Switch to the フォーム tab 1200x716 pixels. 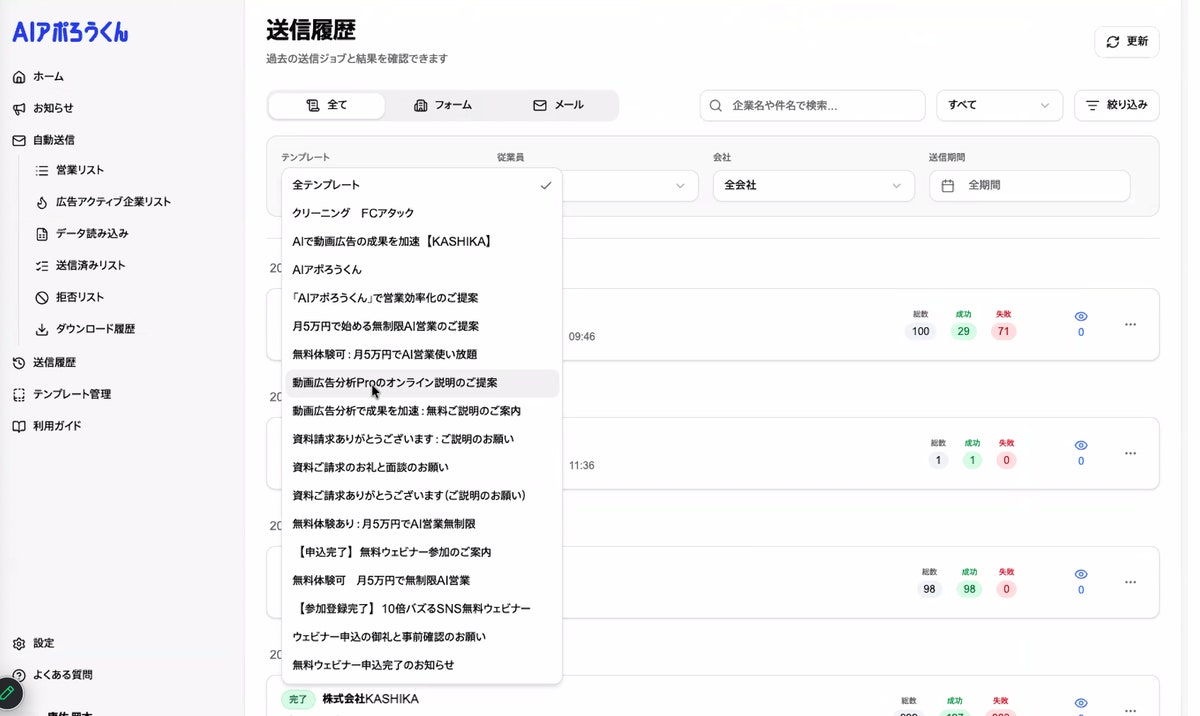pyautogui.click(x=443, y=105)
